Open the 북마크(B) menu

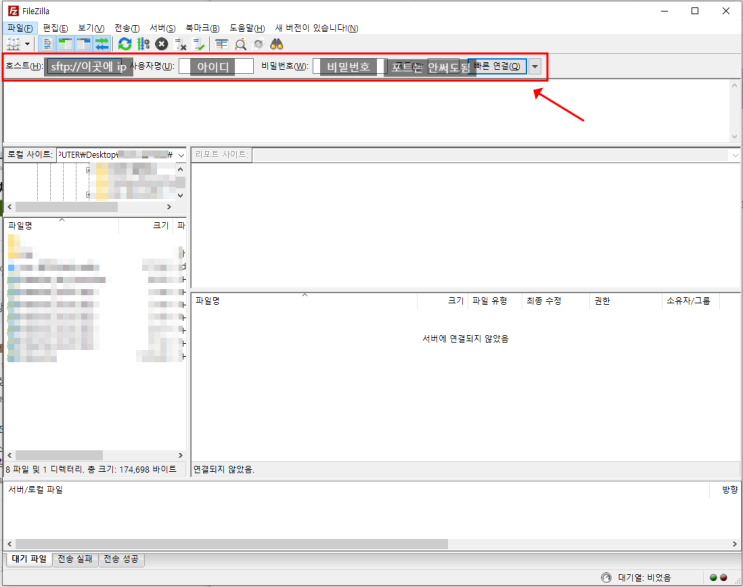[202, 28]
